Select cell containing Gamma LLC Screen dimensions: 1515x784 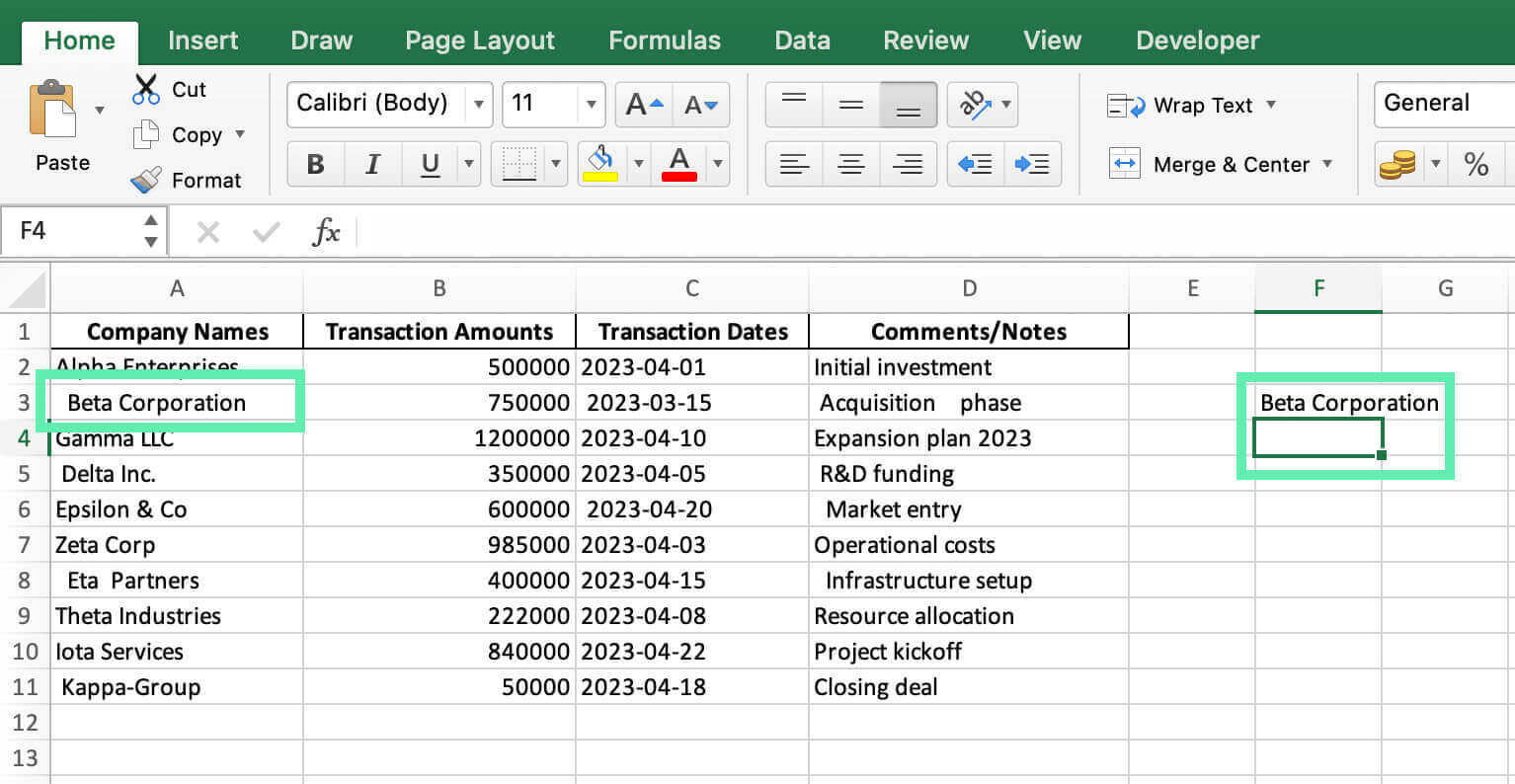click(177, 438)
